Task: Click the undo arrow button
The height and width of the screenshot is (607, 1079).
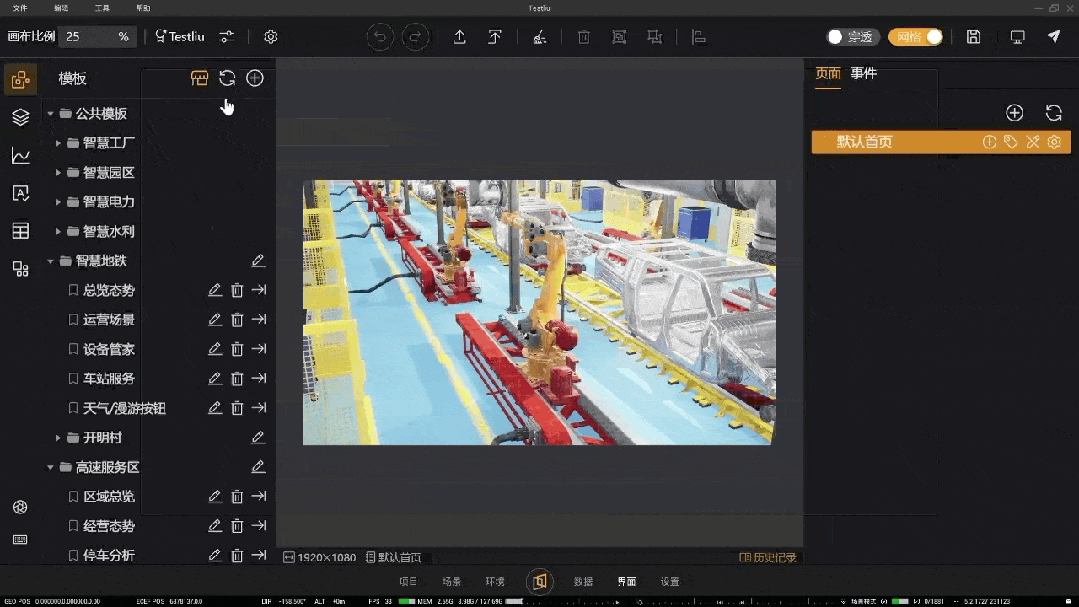Action: point(380,37)
